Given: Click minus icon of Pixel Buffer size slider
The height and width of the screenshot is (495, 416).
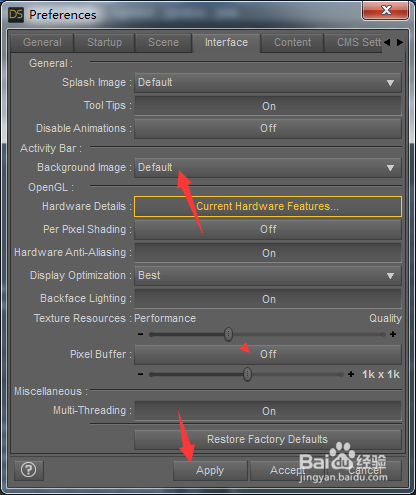Looking at the screenshot, I should pos(140,374).
